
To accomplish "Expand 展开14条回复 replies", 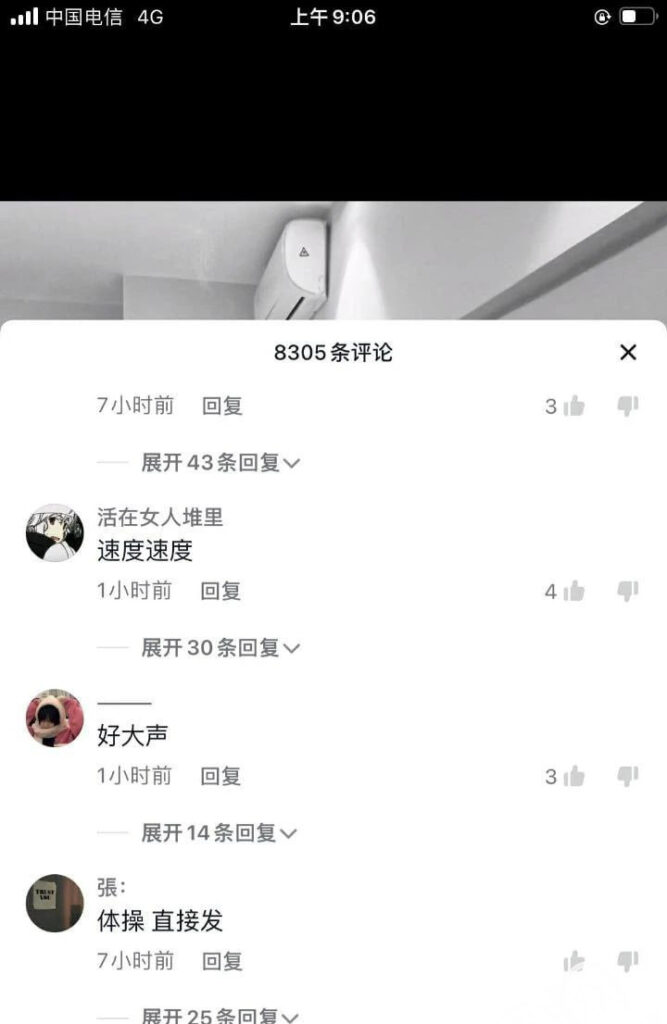I will coord(219,833).
